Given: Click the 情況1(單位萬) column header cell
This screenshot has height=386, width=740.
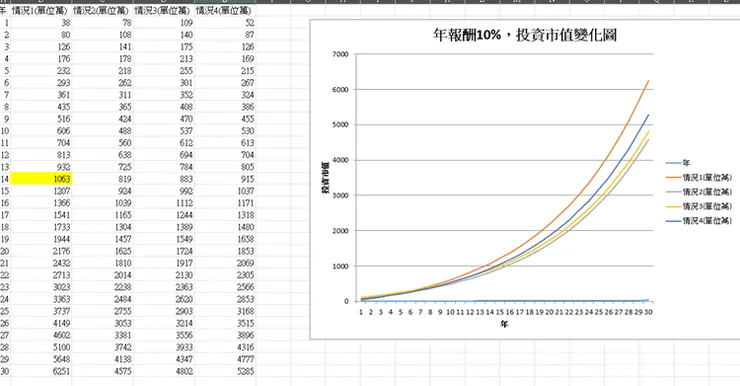Looking at the screenshot, I should pyautogui.click(x=41, y=10).
